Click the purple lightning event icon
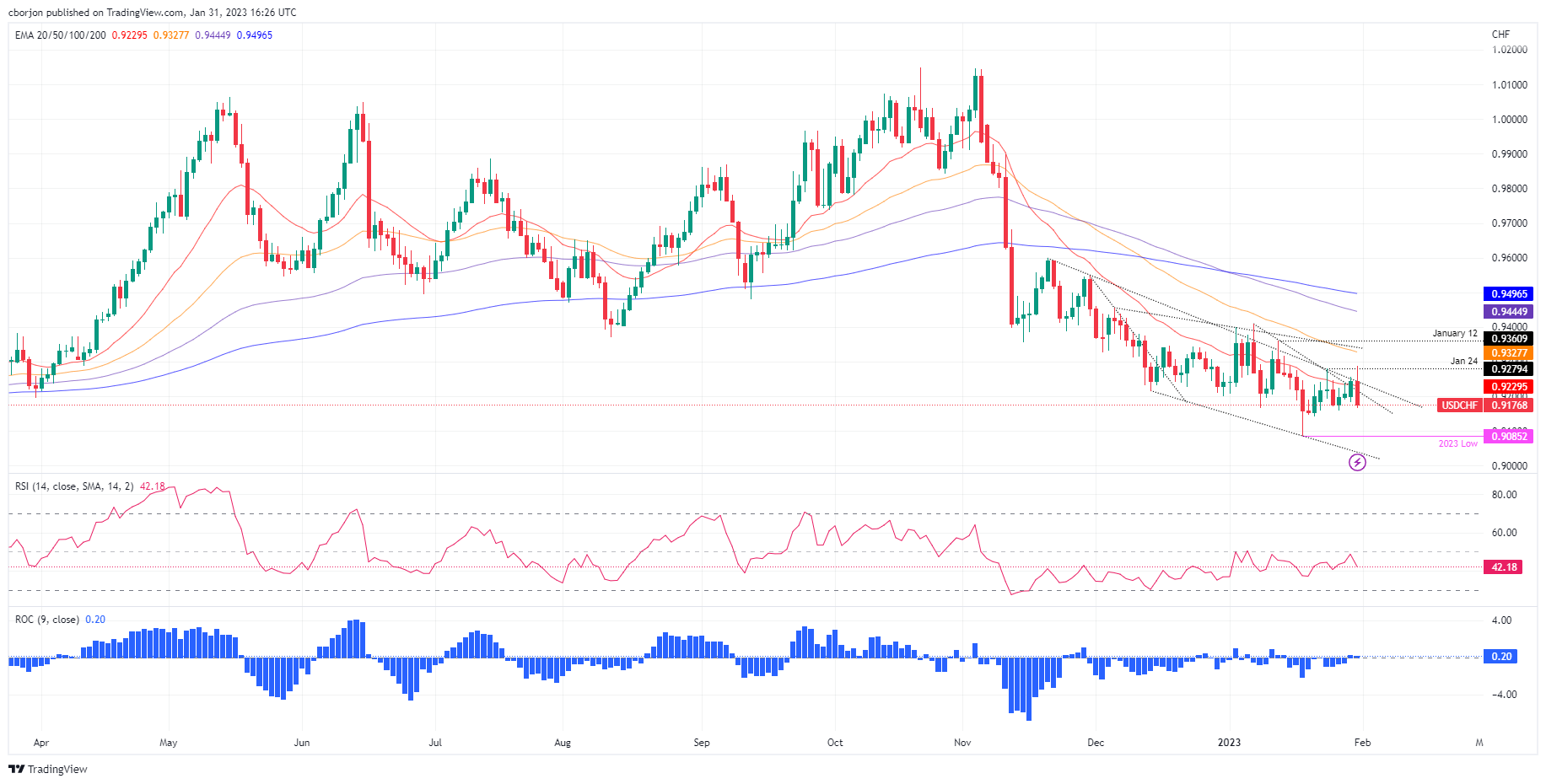The width and height of the screenshot is (1546, 784). [1357, 462]
